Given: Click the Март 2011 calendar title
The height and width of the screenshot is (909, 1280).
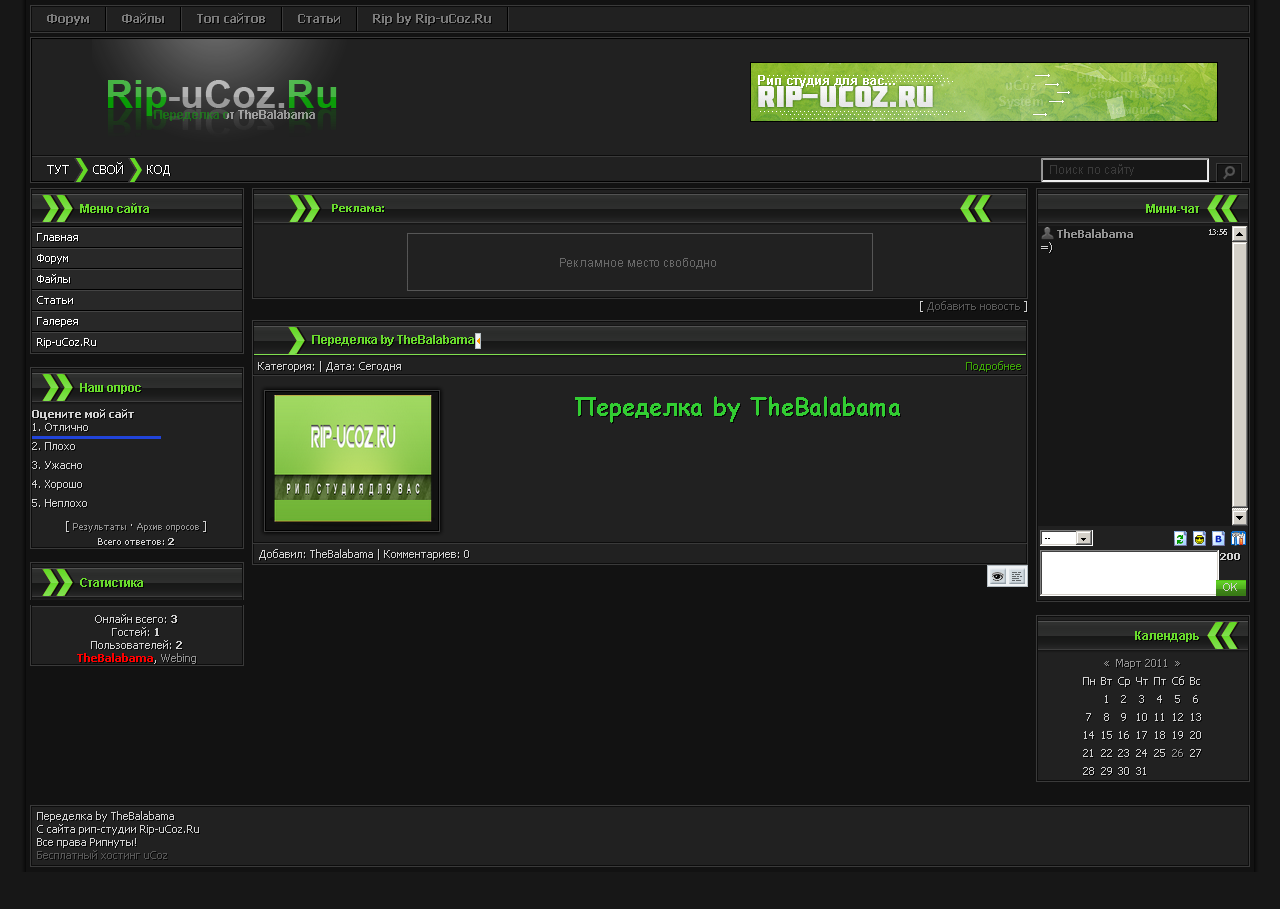Looking at the screenshot, I should [1141, 663].
